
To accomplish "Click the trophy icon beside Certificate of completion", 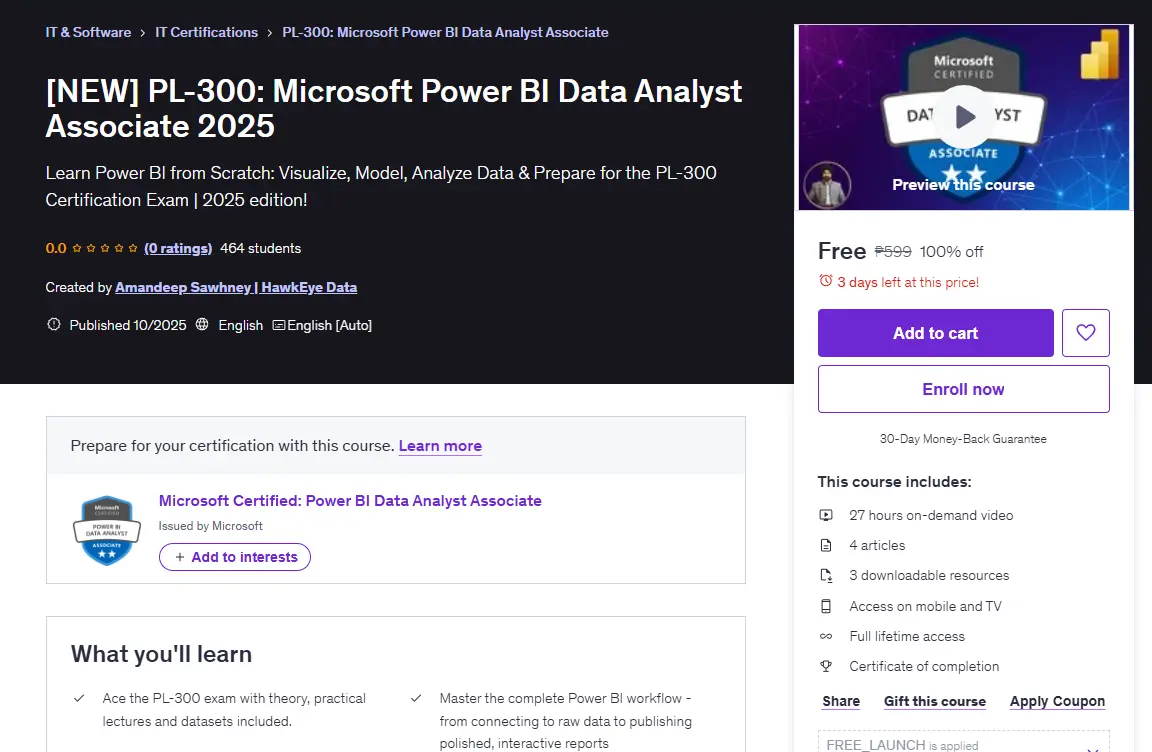I will pos(826,666).
